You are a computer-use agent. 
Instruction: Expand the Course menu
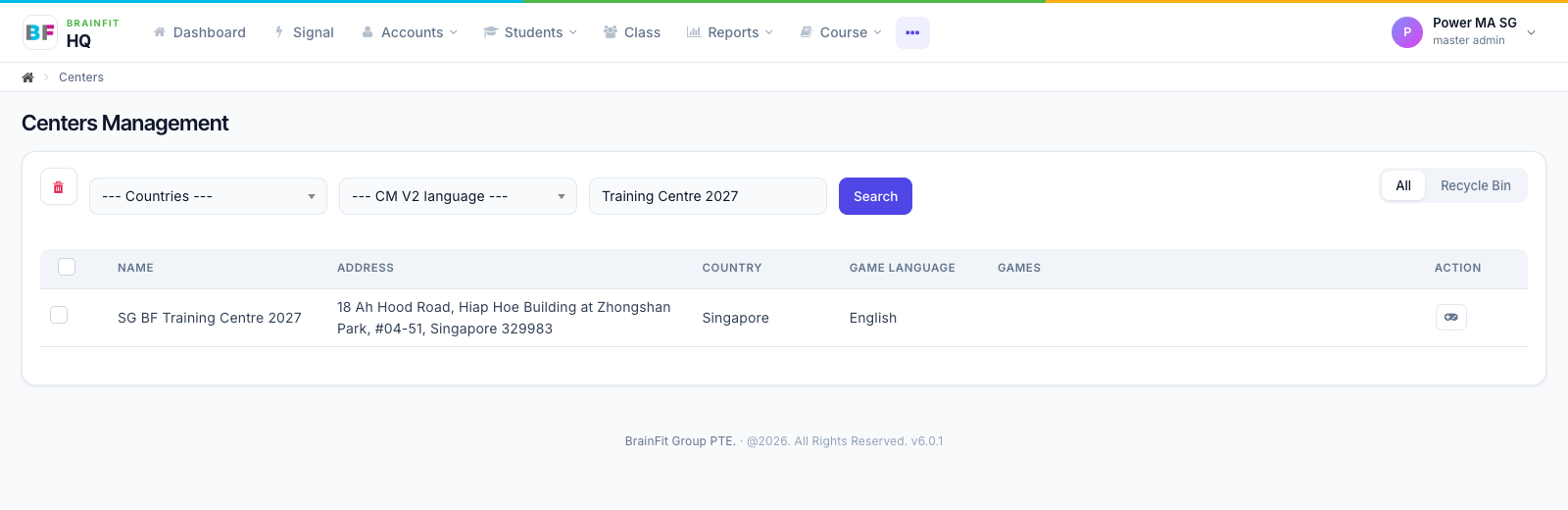point(841,32)
